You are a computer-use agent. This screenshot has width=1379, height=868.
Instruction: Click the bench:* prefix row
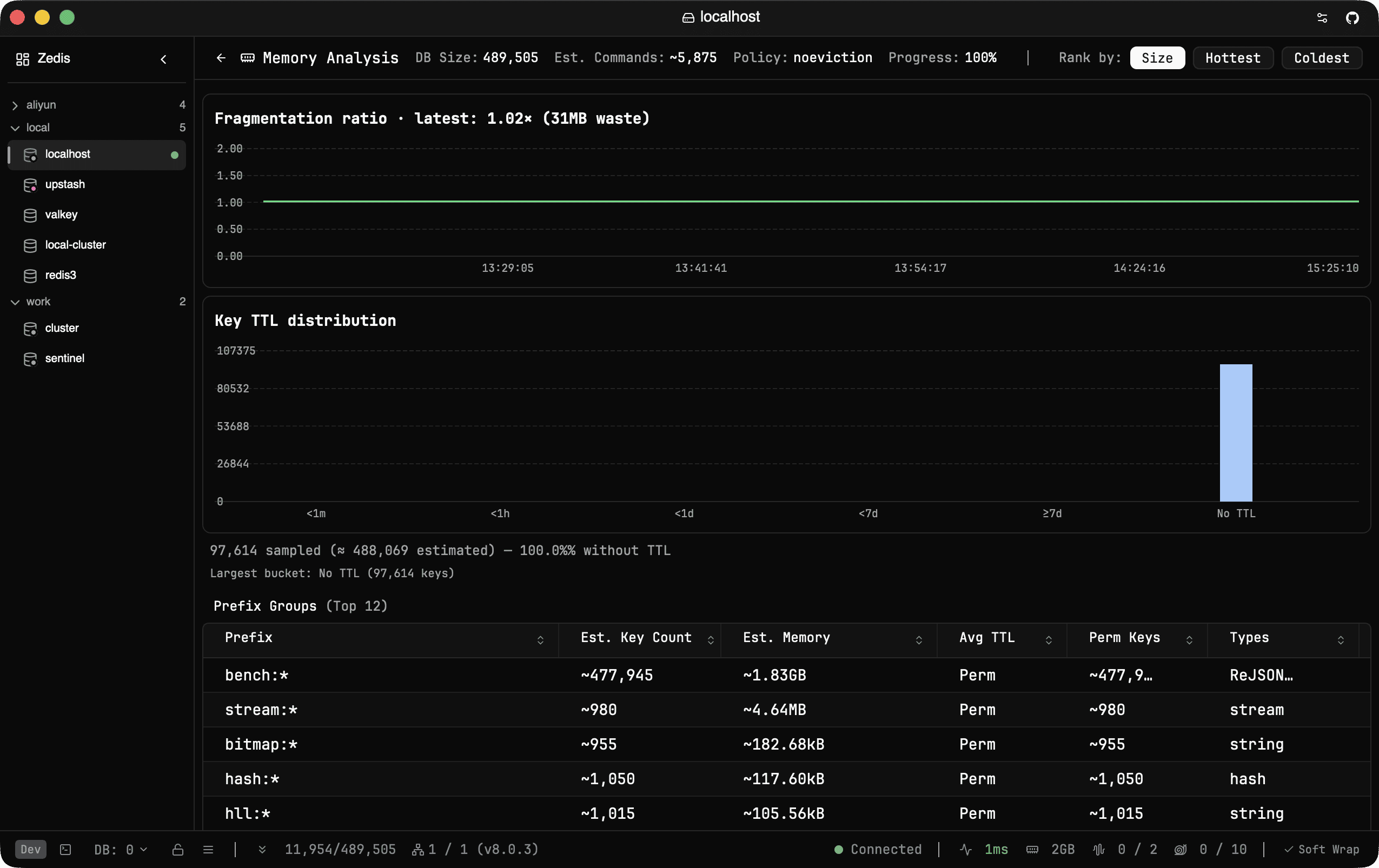point(786,676)
